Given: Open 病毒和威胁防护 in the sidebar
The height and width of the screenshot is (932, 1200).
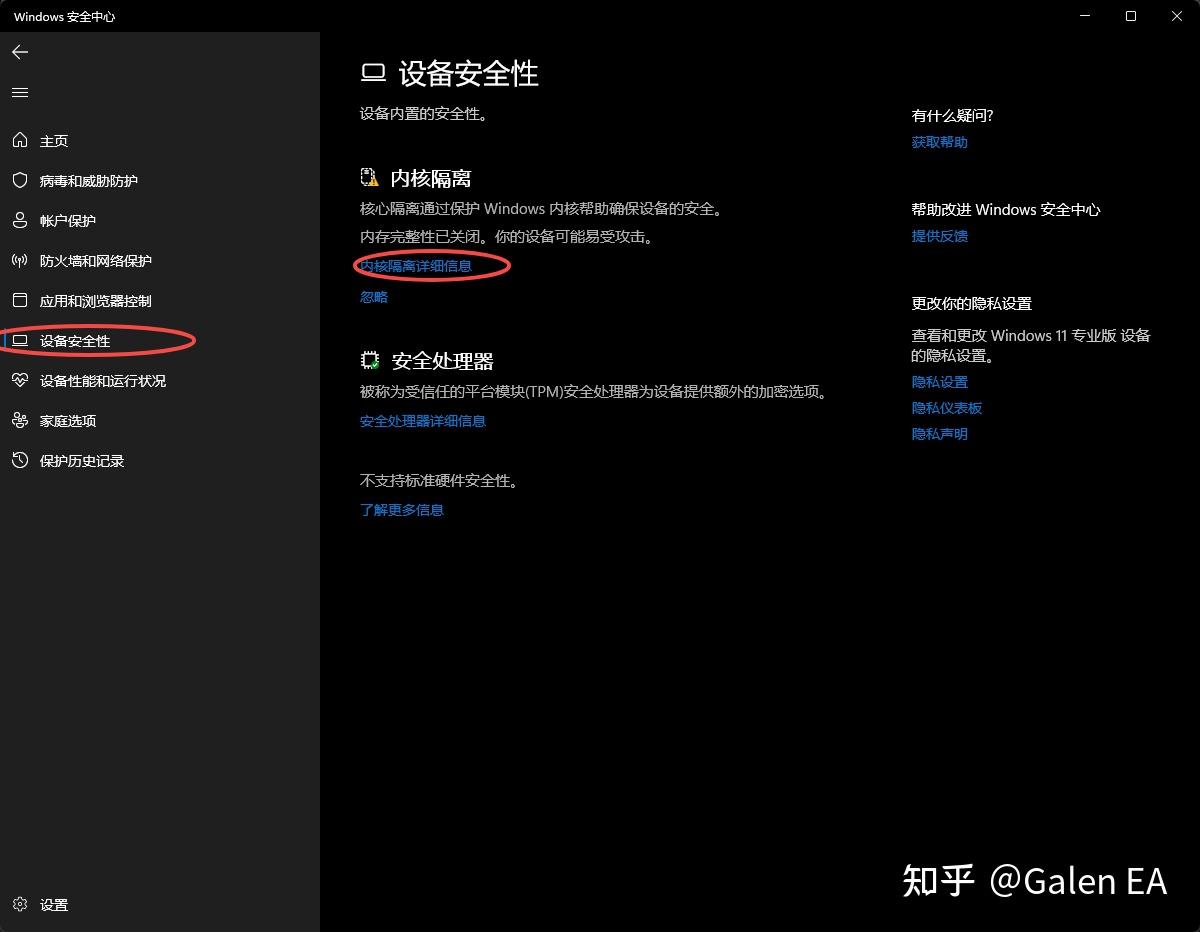Looking at the screenshot, I should point(160,181).
